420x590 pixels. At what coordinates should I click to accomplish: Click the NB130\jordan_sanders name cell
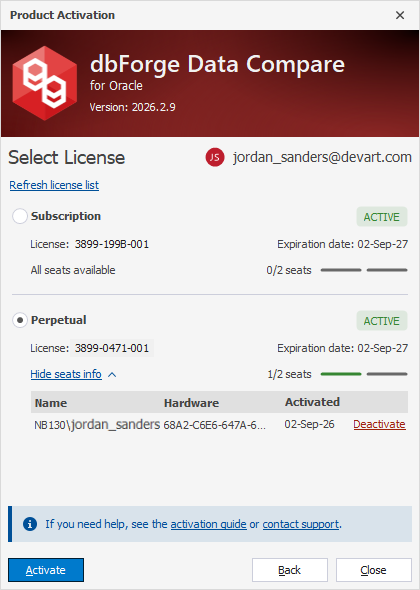click(x=97, y=424)
